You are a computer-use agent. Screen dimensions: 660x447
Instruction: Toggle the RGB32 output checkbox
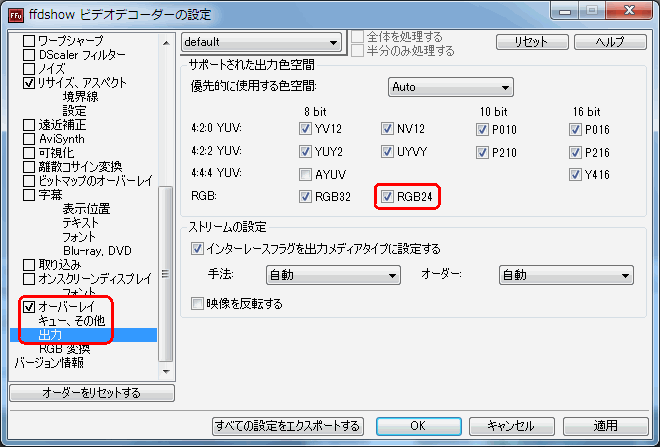(x=305, y=197)
